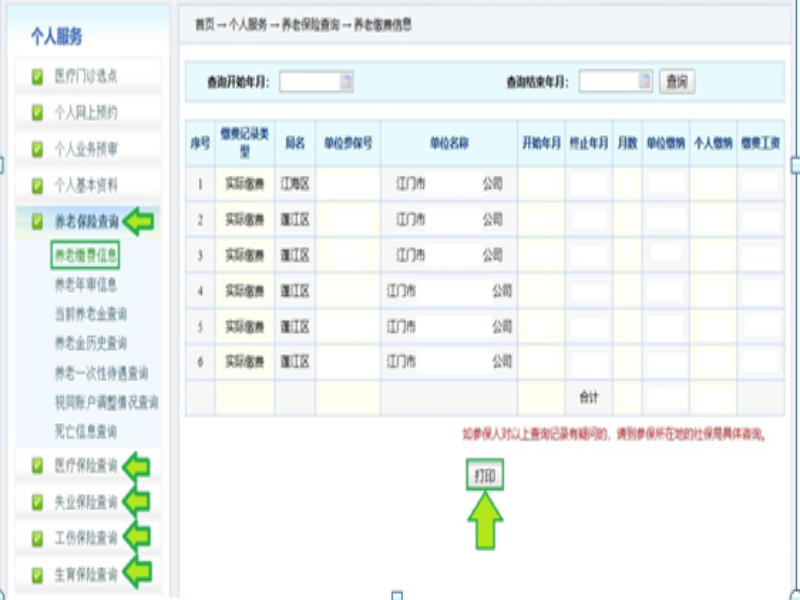Click the 局名 column header
800x600 pixels.
pos(294,143)
